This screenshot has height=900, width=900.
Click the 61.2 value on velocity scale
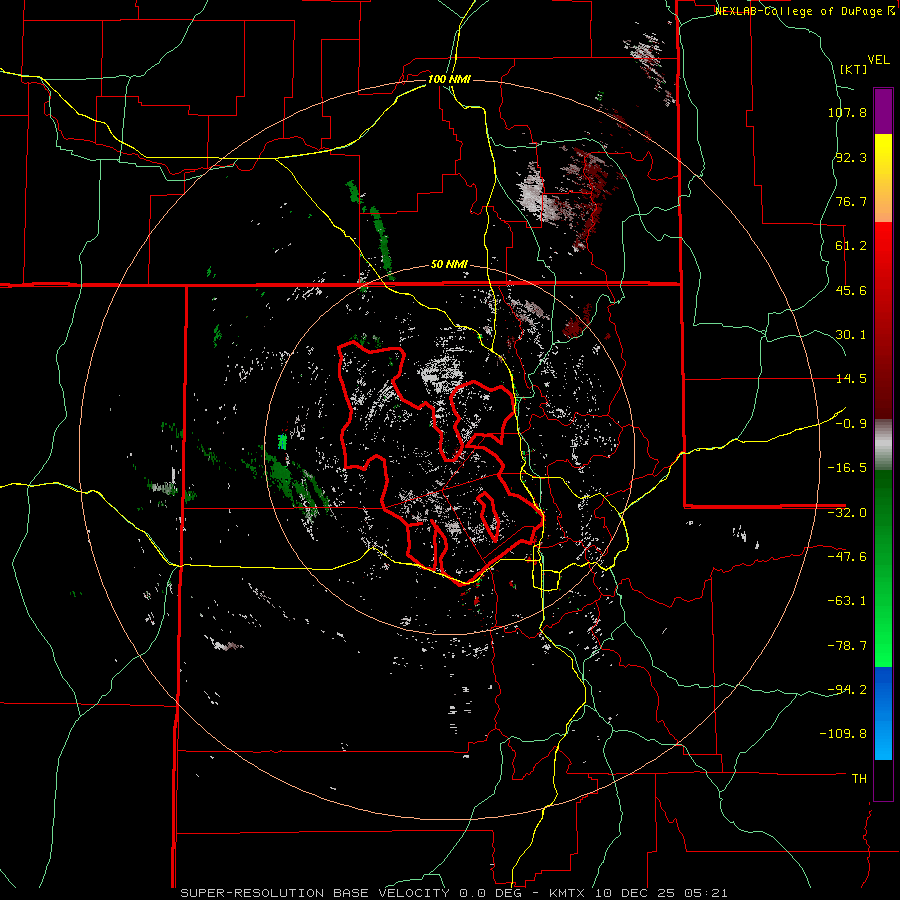coord(851,246)
